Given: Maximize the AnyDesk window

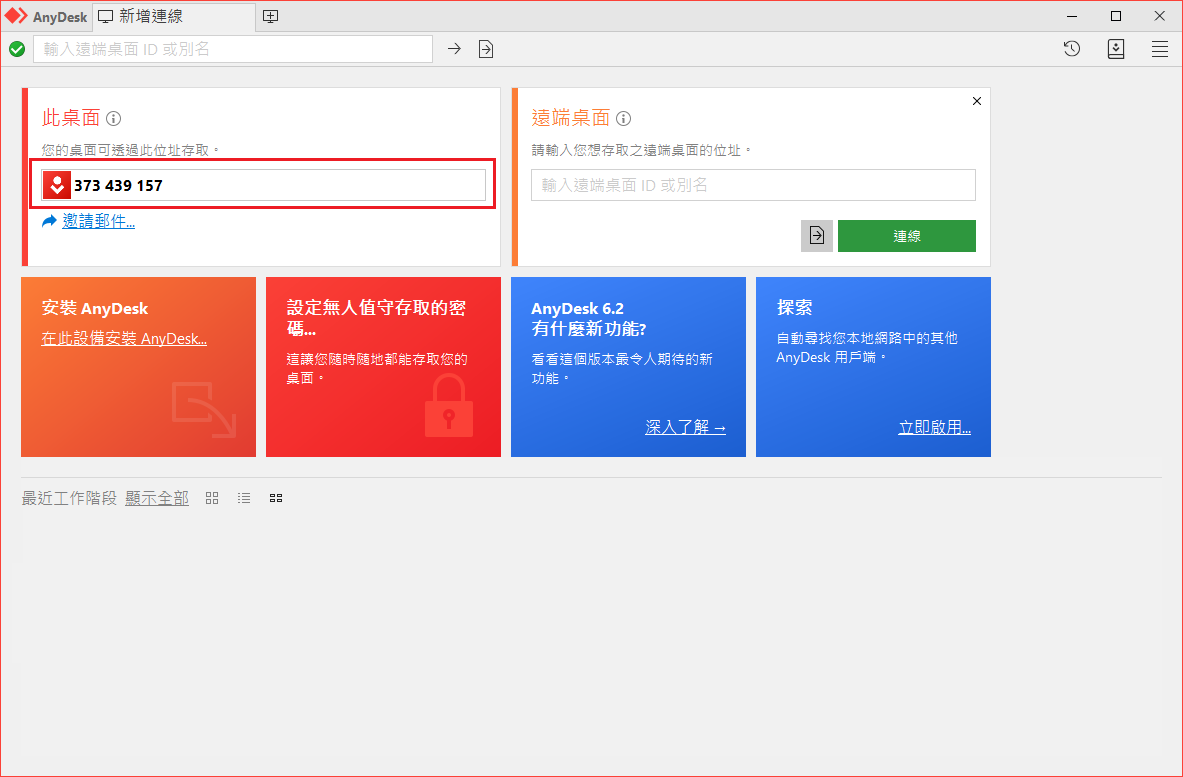Looking at the screenshot, I should click(1116, 16).
